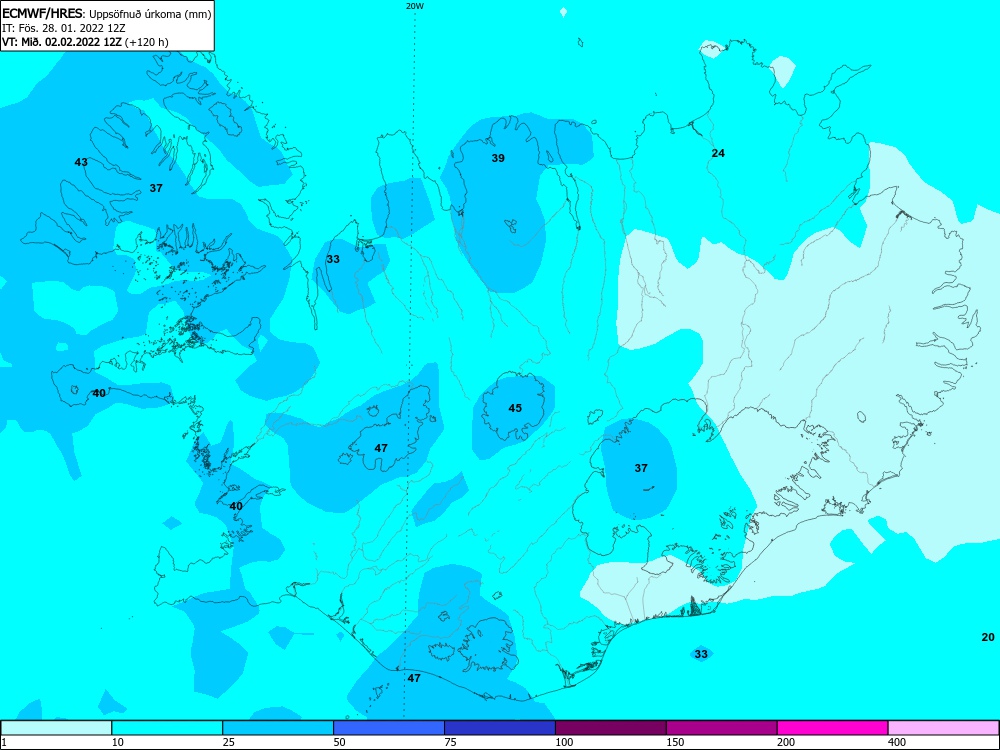1000x750 pixels.
Task: Click the legend tick label 25
Action: click(229, 742)
